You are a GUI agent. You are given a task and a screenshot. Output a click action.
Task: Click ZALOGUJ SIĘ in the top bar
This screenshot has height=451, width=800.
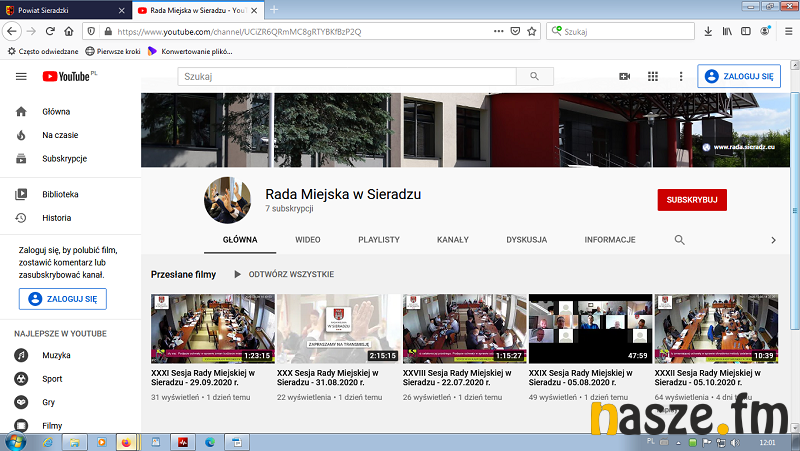click(739, 76)
